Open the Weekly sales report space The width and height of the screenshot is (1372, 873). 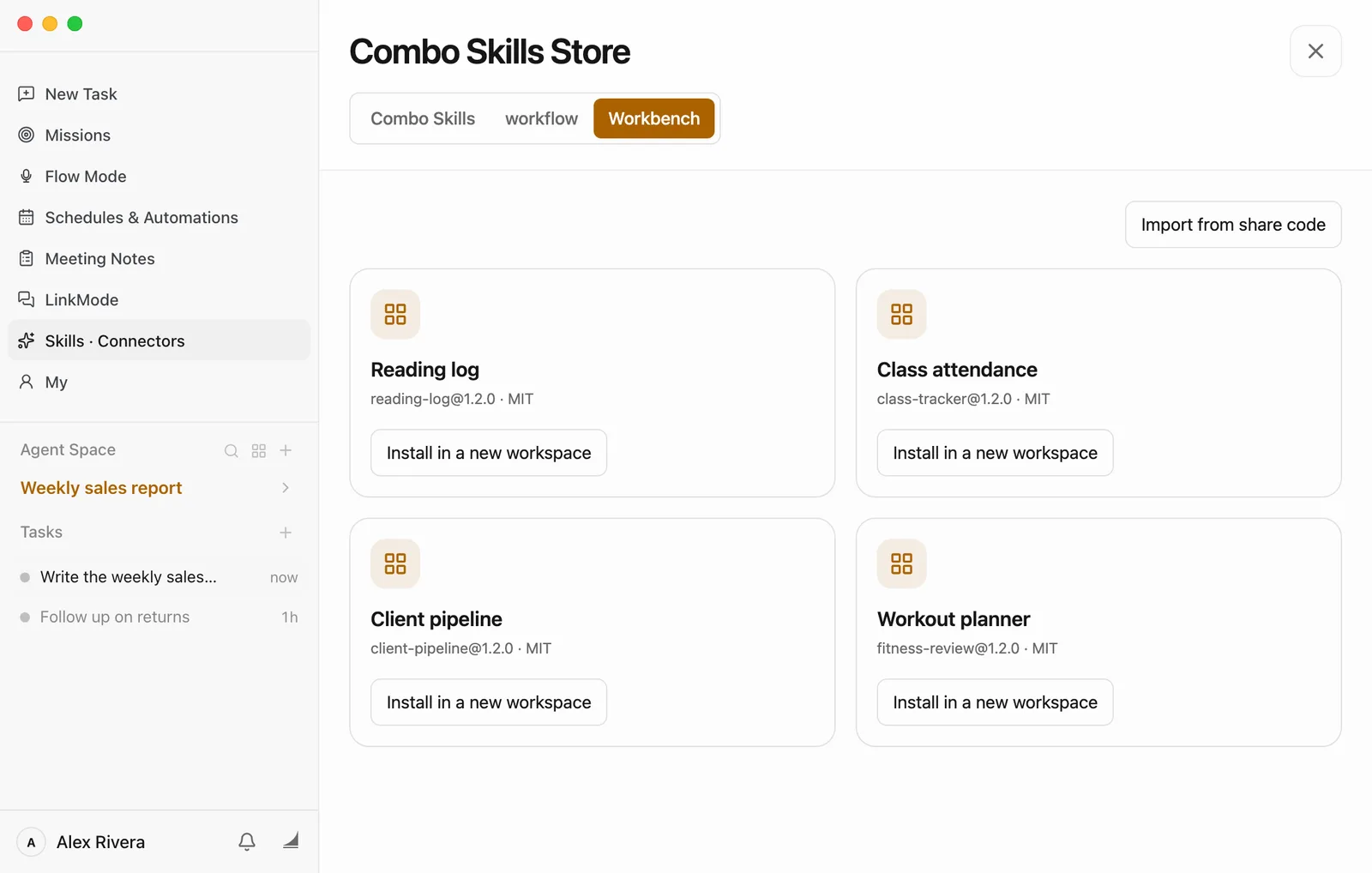101,488
